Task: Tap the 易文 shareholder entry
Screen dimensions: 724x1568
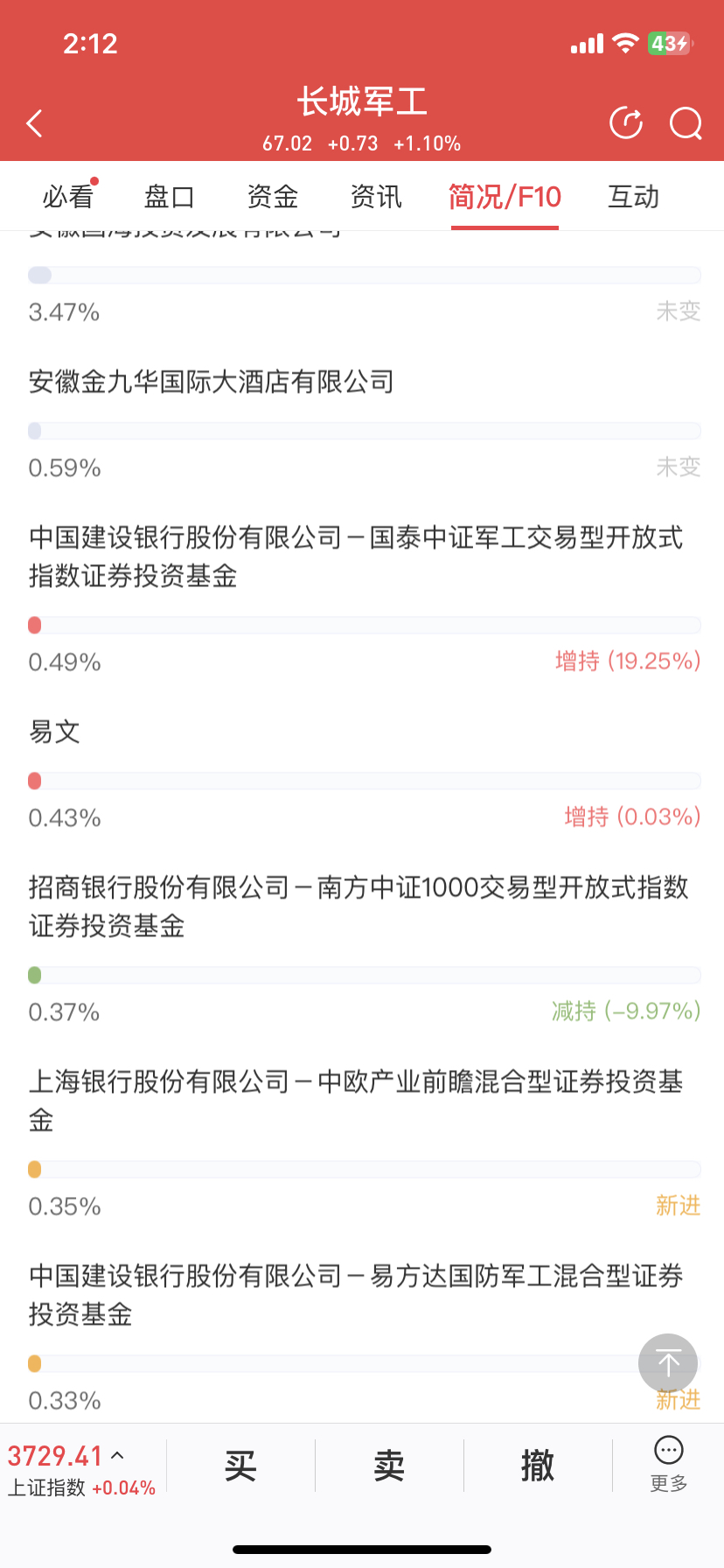Action: (x=54, y=731)
